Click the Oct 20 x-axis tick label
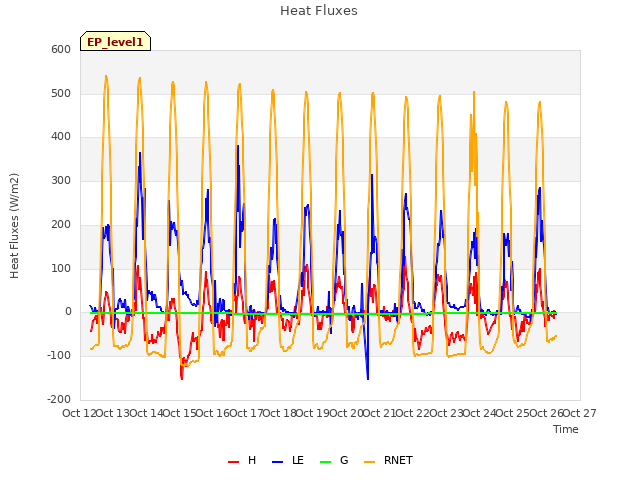 (346, 413)
